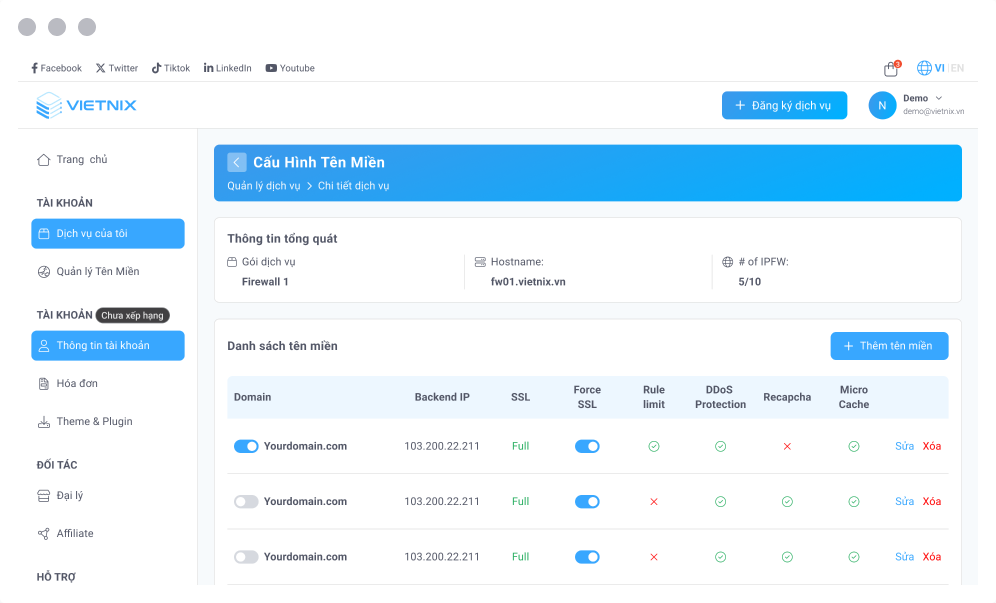Disable the first Yourdomain.com domain toggle
Image resolution: width=996 pixels, height=603 pixels.
pos(246,446)
